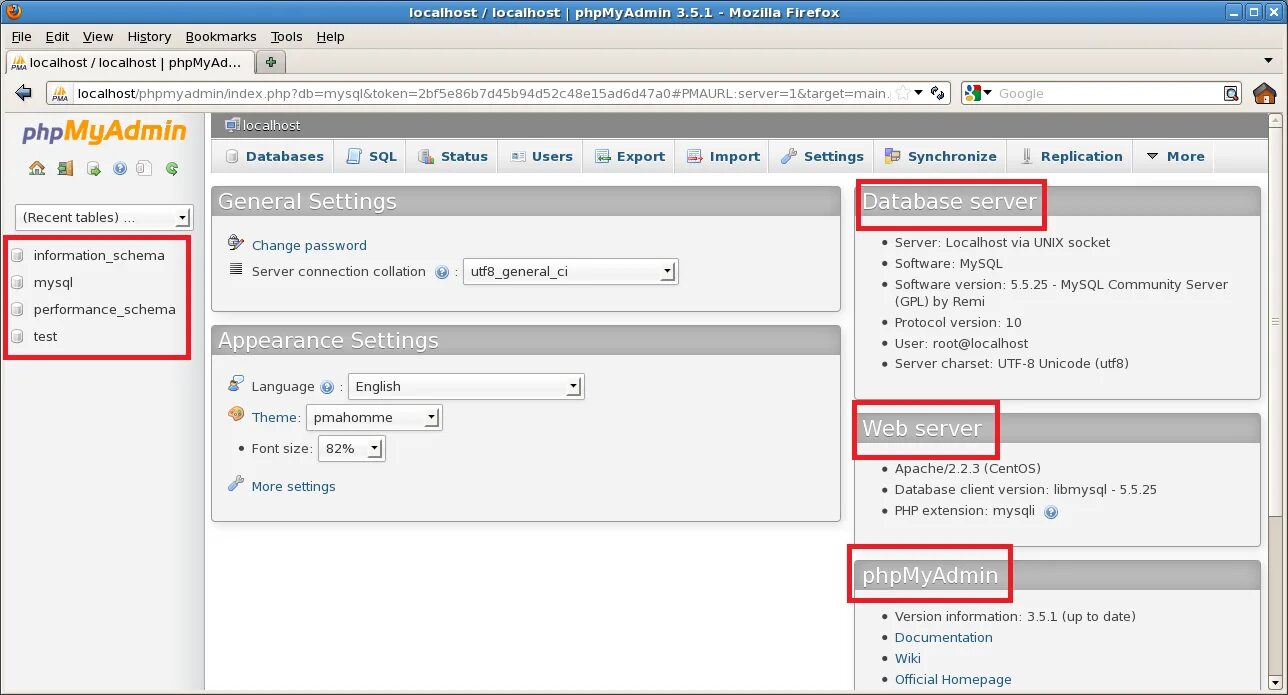
Task: Open the Edit menu
Action: point(57,36)
